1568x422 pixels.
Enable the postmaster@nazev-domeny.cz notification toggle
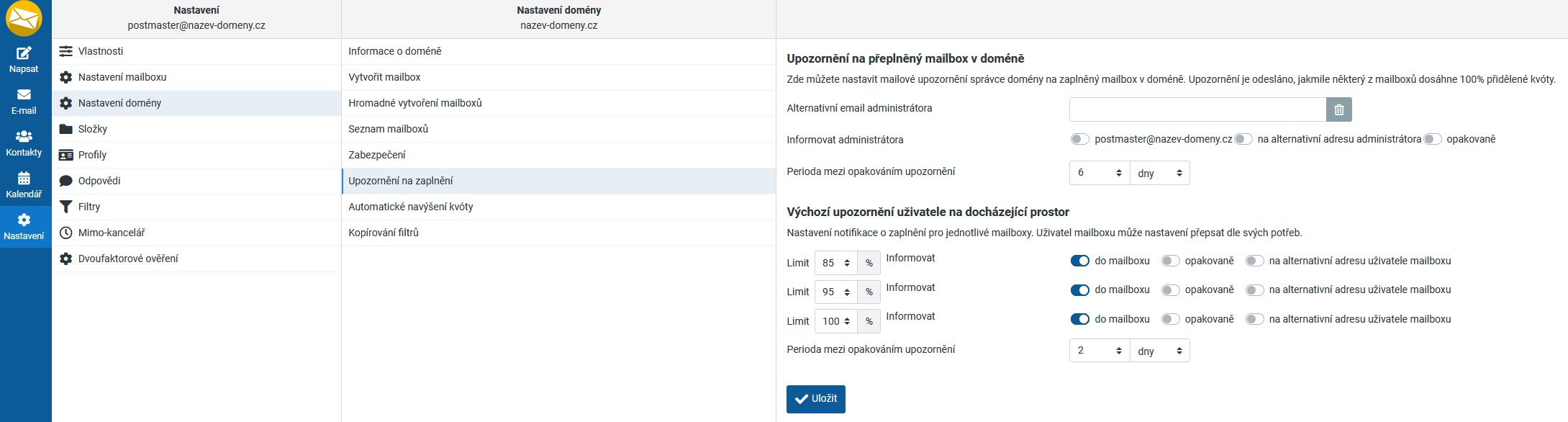pyautogui.click(x=1079, y=140)
